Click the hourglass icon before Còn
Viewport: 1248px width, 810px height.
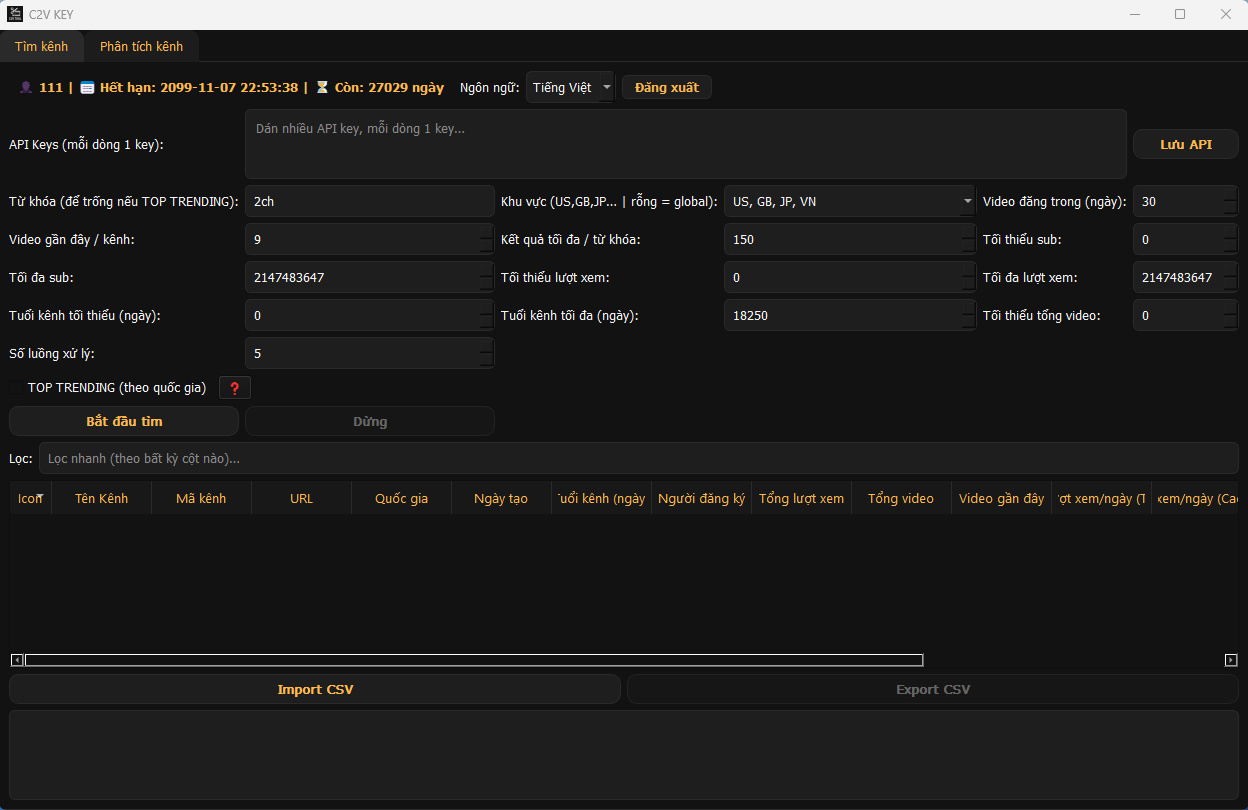(322, 88)
